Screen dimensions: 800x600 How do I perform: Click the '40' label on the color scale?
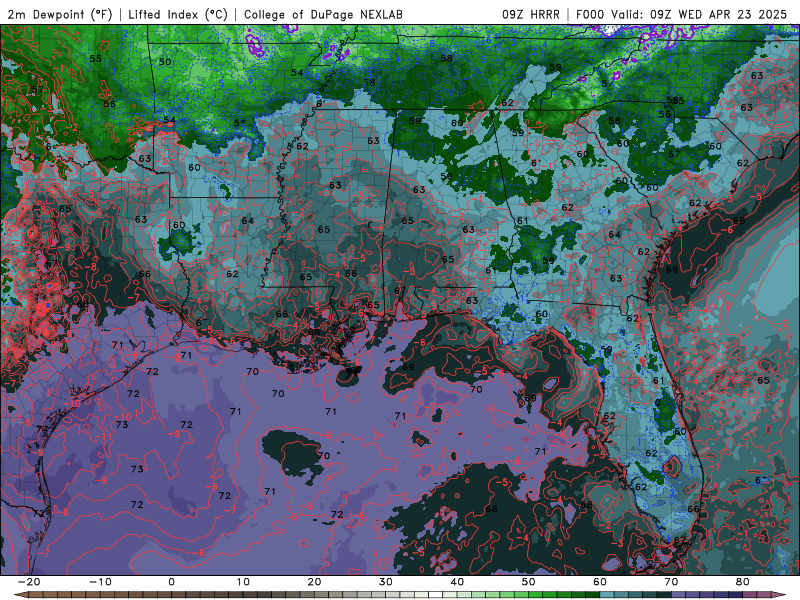(x=457, y=582)
